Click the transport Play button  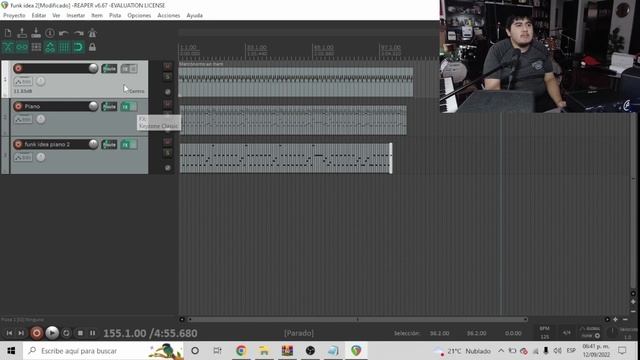tap(52, 333)
